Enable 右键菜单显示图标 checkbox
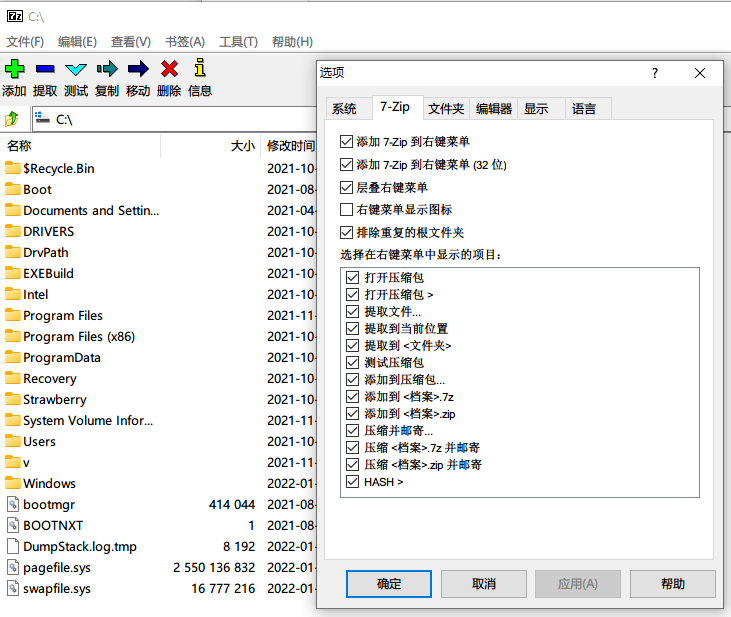 (x=346, y=209)
